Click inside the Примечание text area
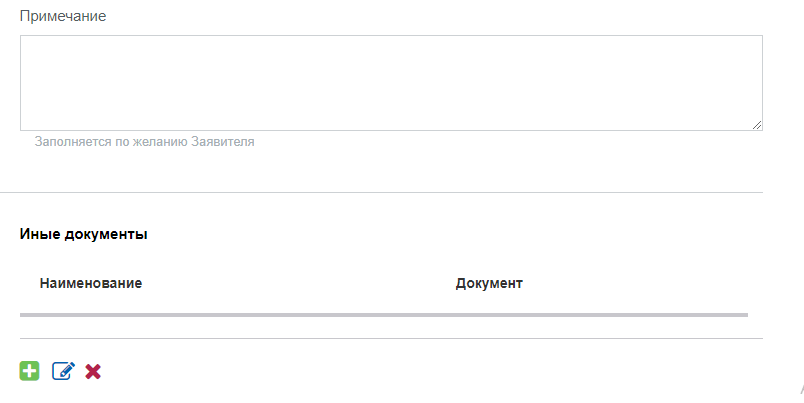The width and height of the screenshot is (804, 403). 391,83
